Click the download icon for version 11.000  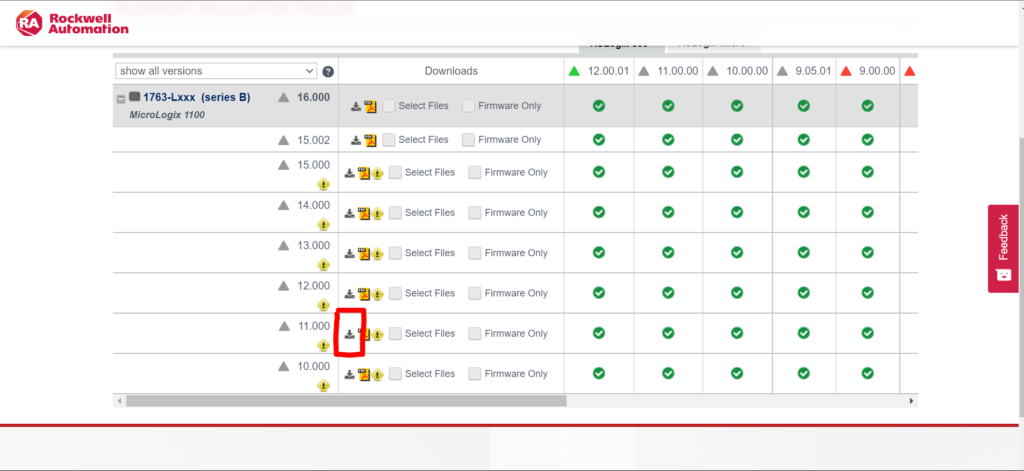(x=349, y=334)
